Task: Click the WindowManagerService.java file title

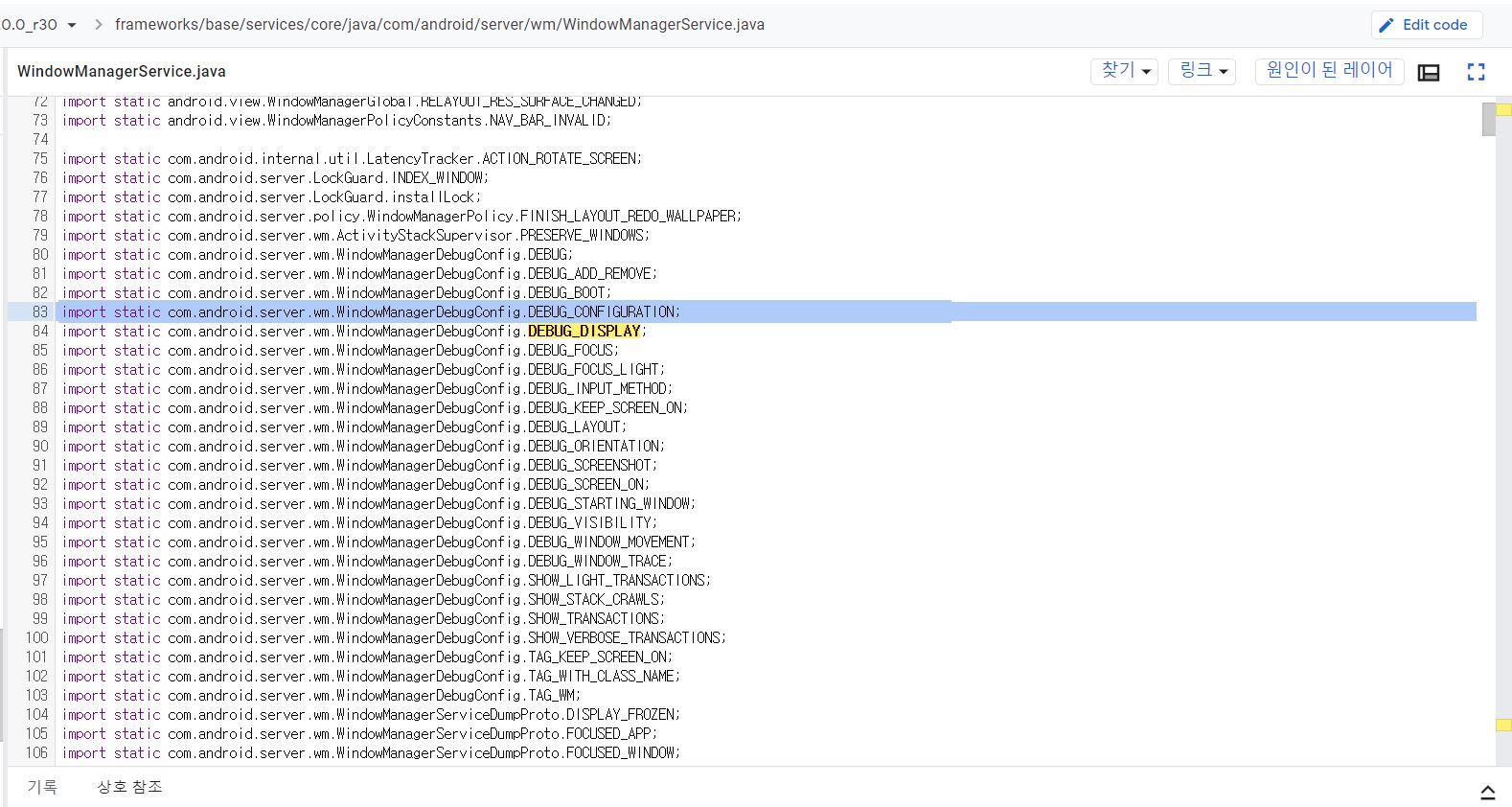Action: (x=122, y=71)
